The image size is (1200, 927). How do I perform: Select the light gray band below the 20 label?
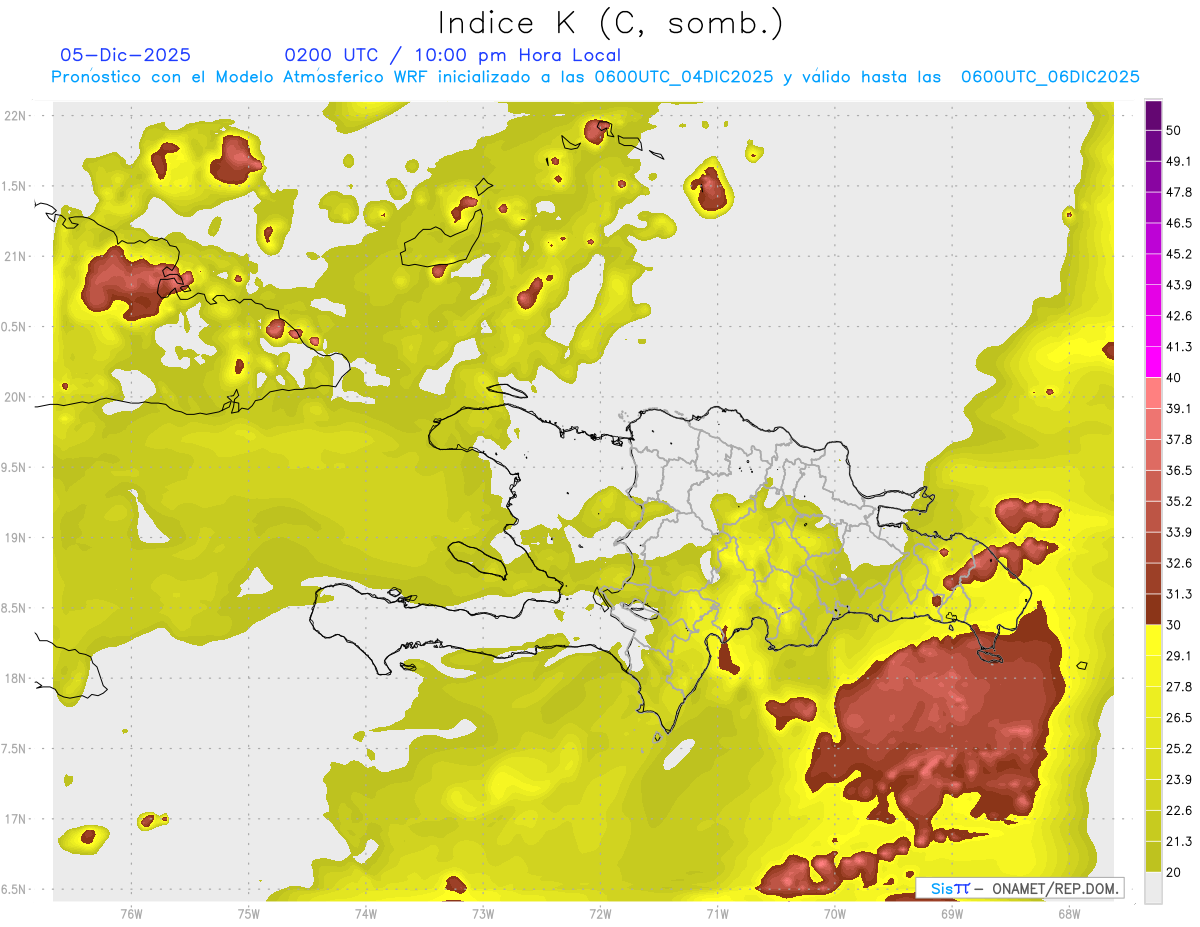1154,888
